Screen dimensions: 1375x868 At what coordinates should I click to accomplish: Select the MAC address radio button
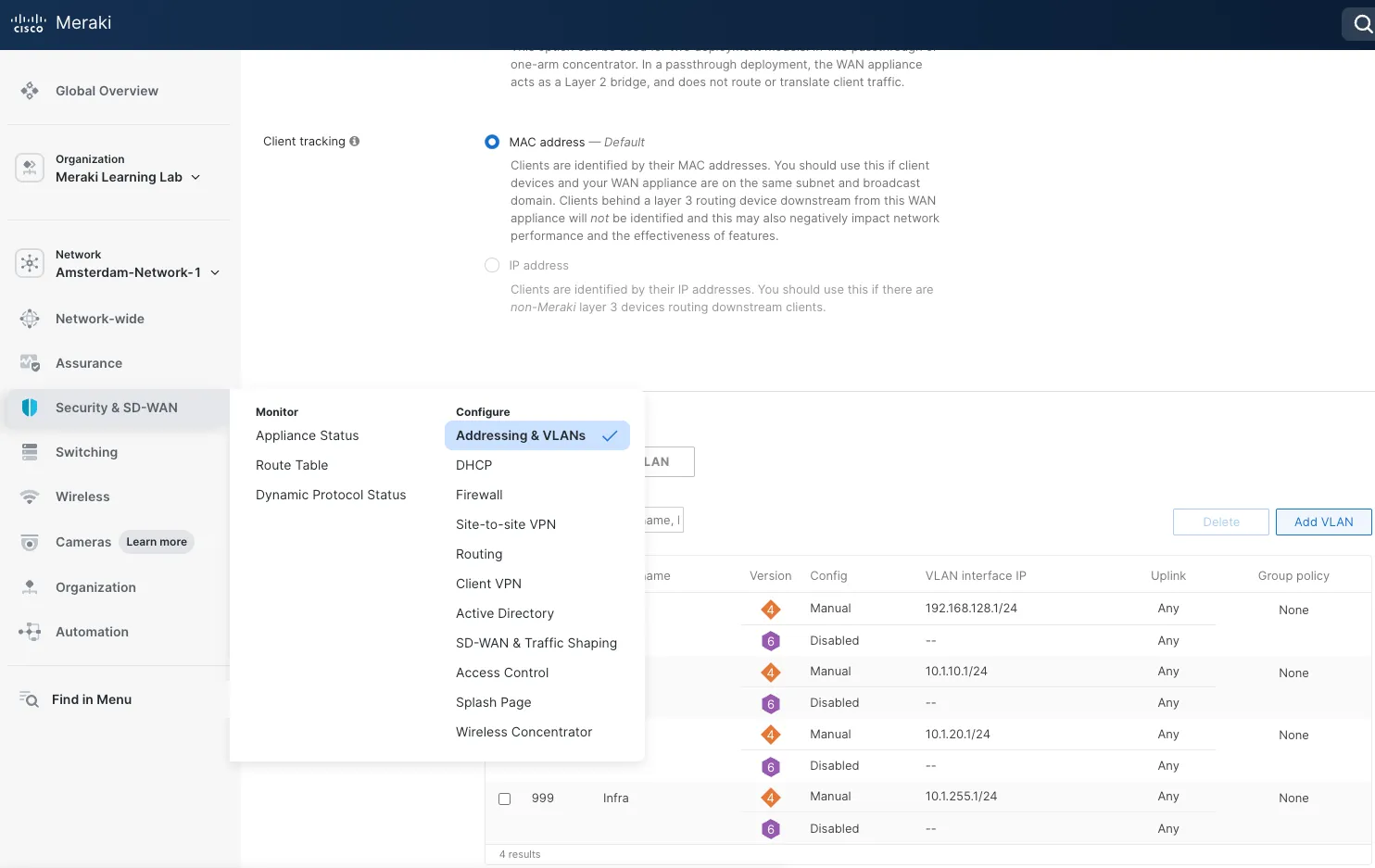click(492, 142)
